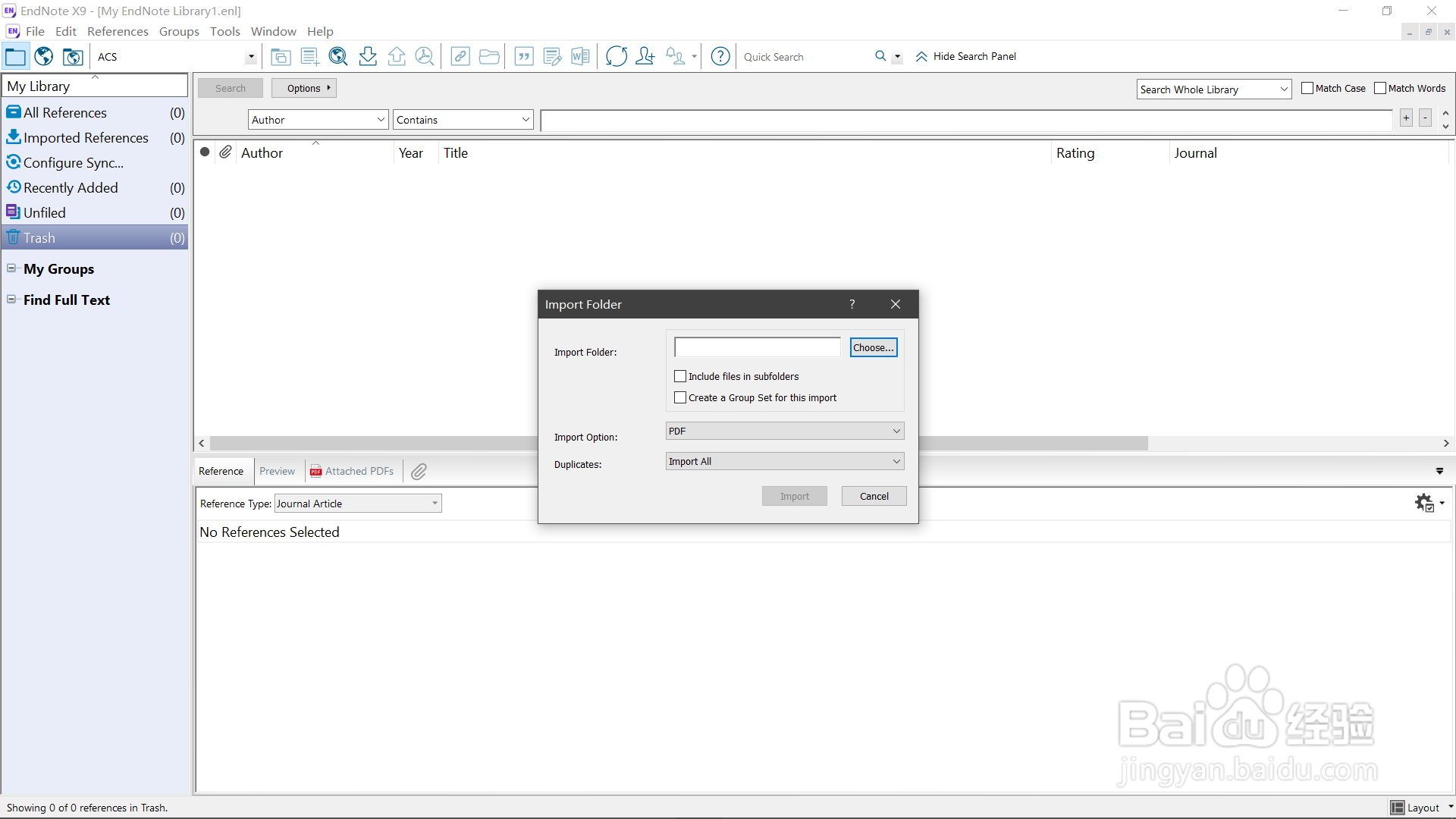This screenshot has width=1456, height=819.
Task: Open the References menu
Action: pos(118,31)
